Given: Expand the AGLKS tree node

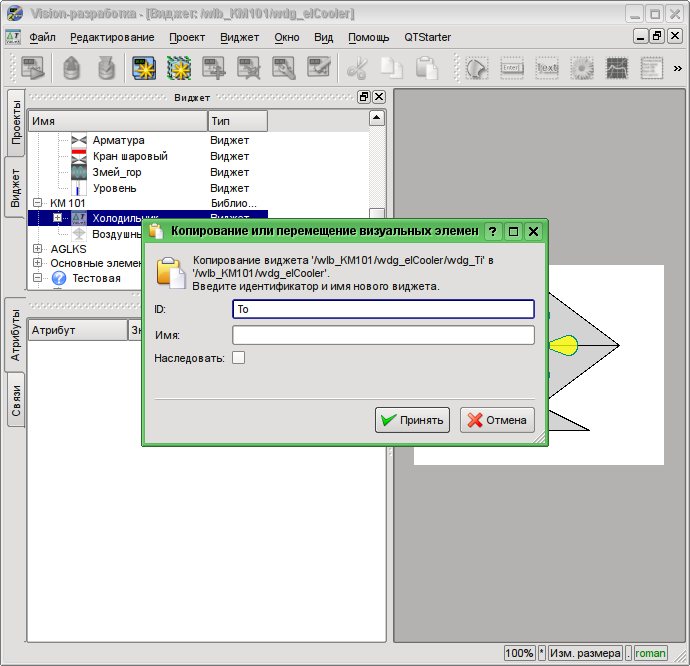Looking at the screenshot, I should pyautogui.click(x=38, y=249).
